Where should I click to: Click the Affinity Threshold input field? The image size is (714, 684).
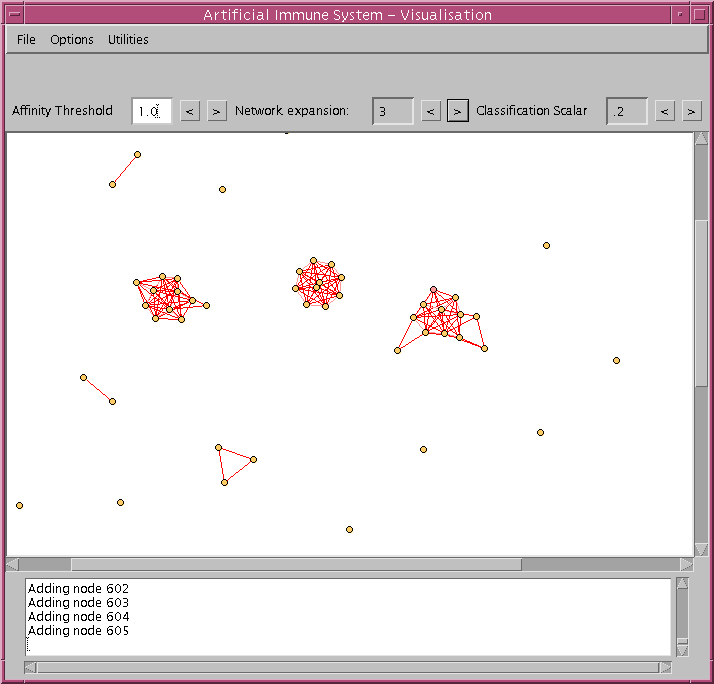point(152,111)
